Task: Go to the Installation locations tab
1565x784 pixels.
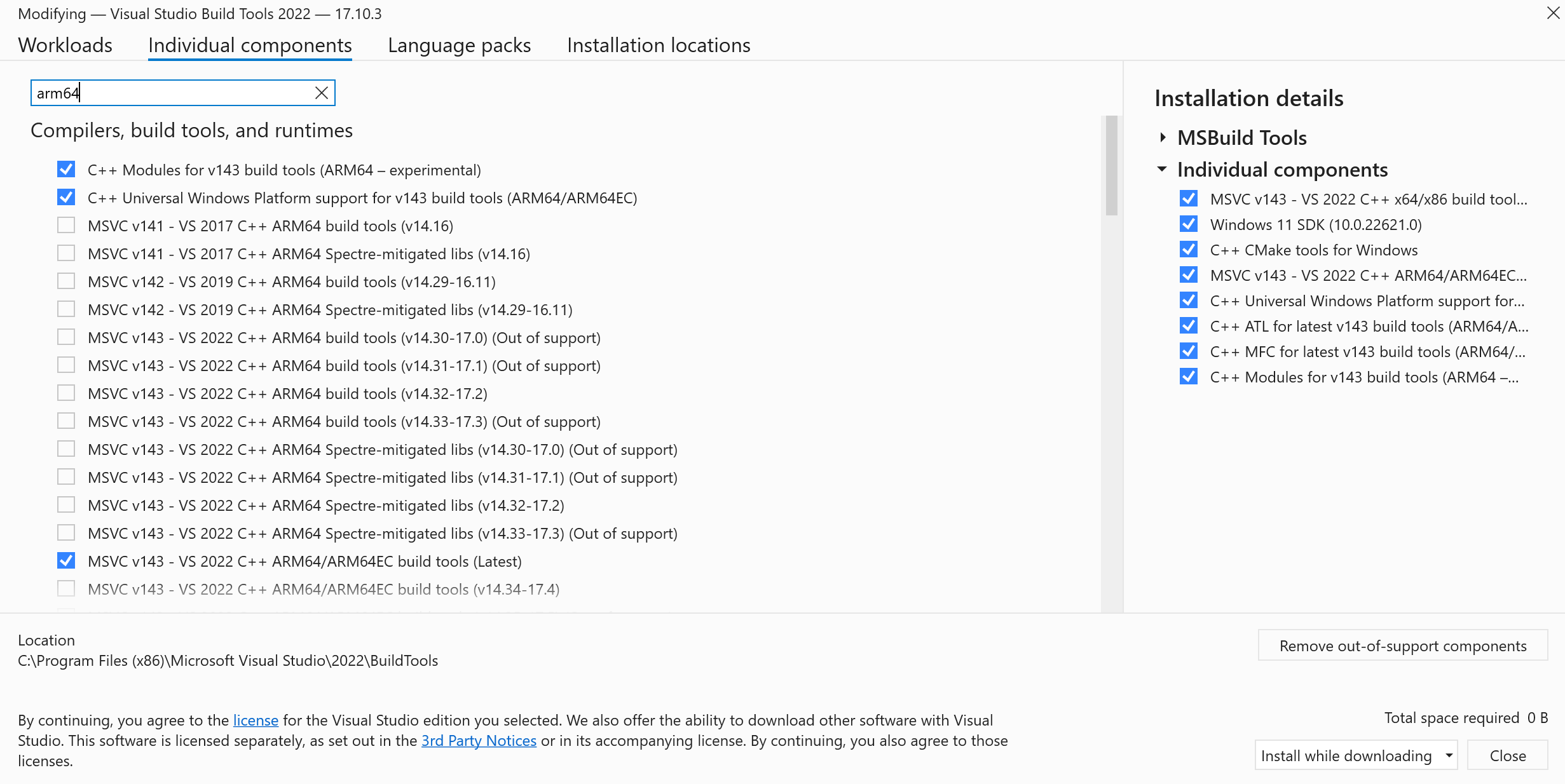Action: pyautogui.click(x=659, y=45)
